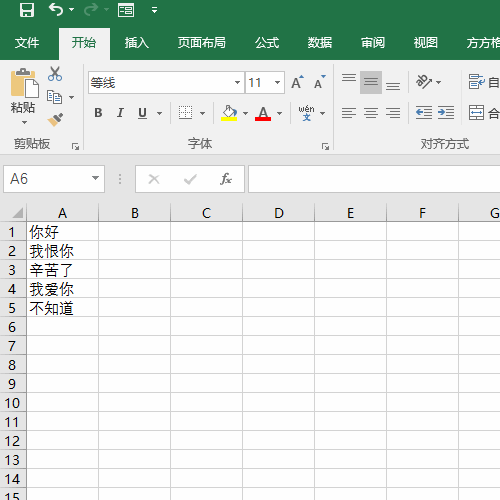This screenshot has height=500, width=500.
Task: Click the Orientation text angle icon
Action: 424,82
